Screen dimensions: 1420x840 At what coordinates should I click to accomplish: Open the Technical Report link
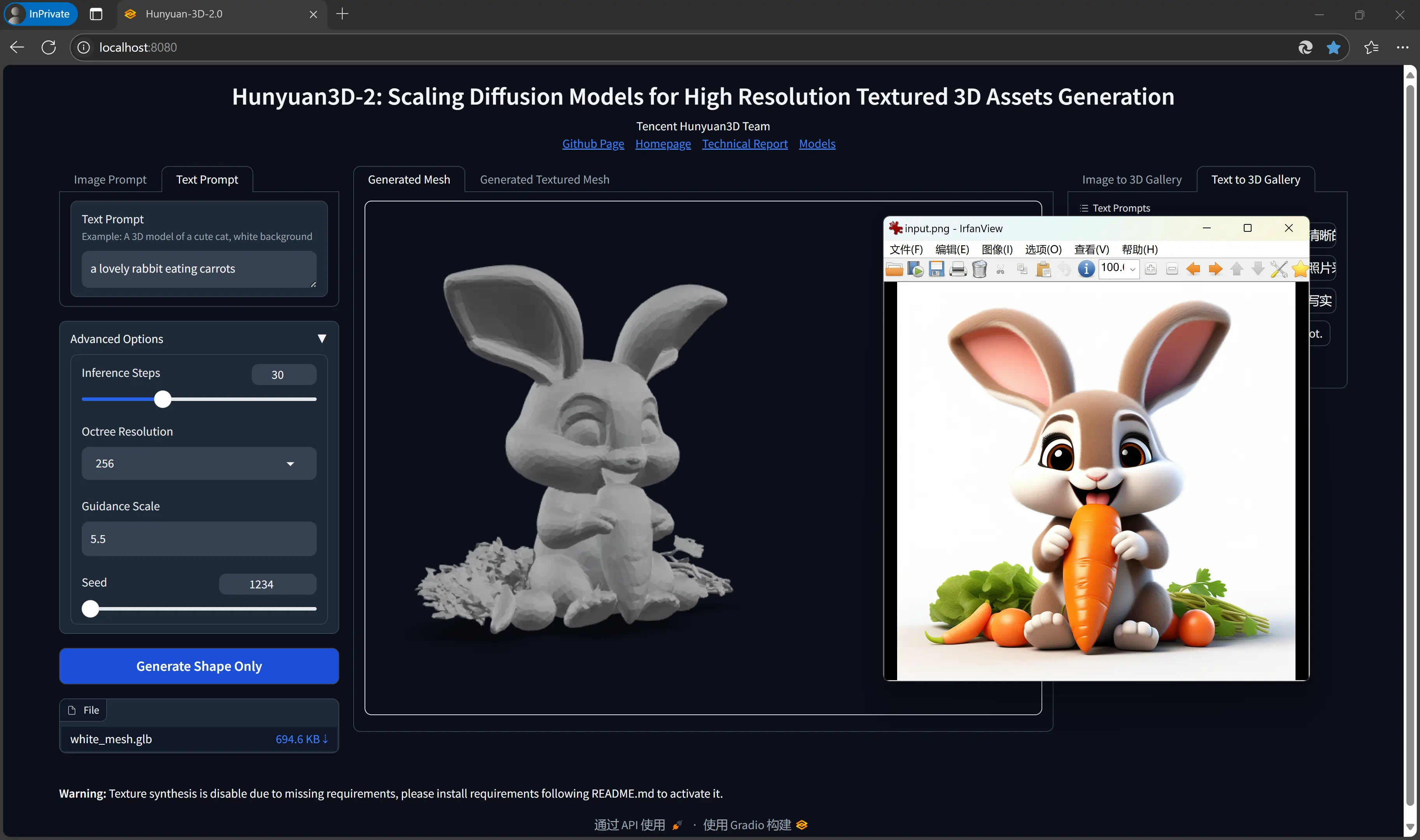[x=745, y=144]
